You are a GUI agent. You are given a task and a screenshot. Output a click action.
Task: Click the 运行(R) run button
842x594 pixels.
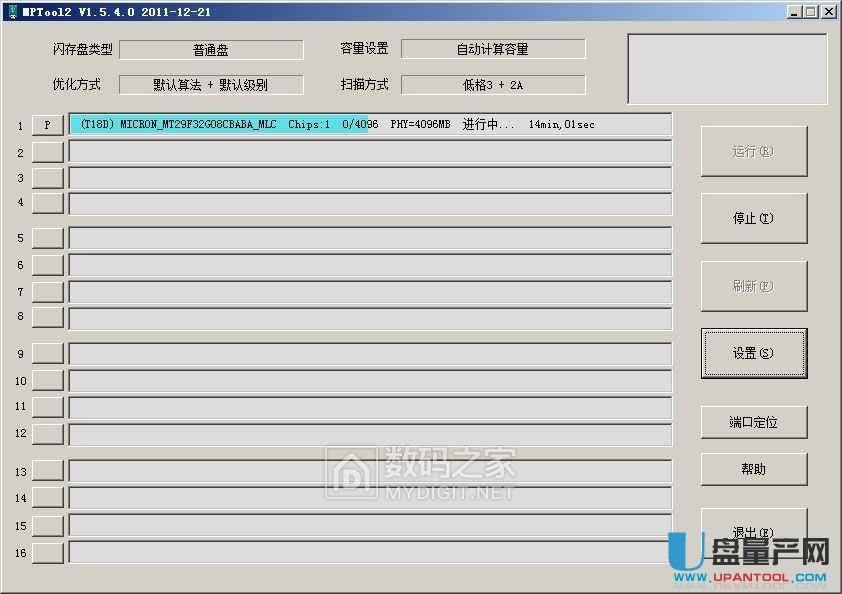(x=754, y=151)
